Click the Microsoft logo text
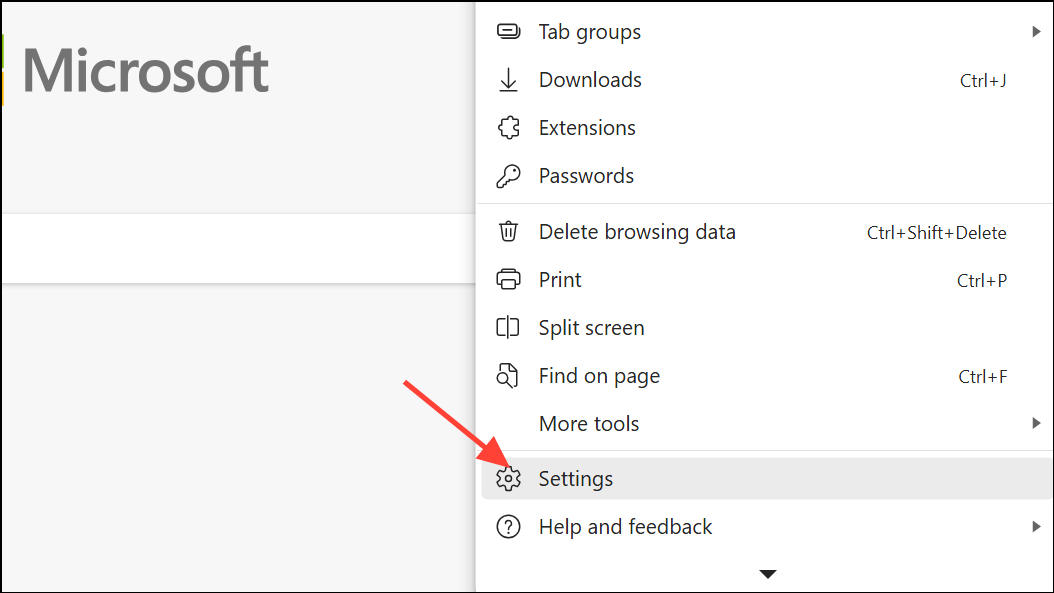Screen dimensions: 1054x593 (145, 71)
